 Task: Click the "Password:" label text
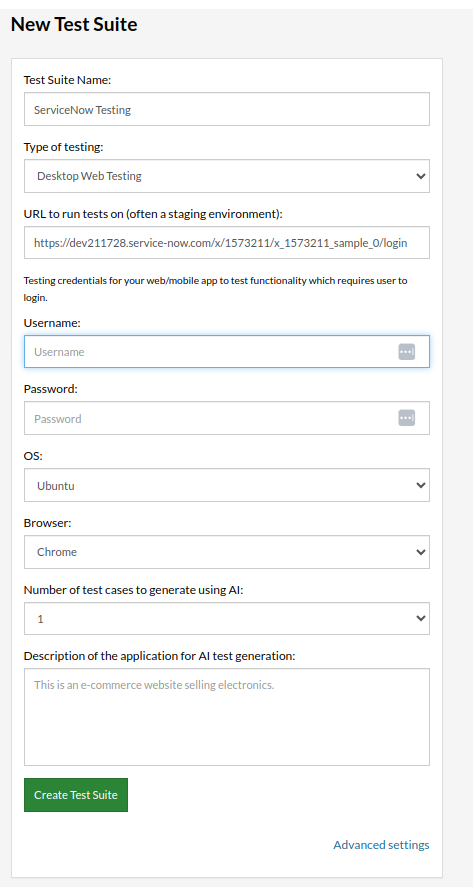(50, 389)
